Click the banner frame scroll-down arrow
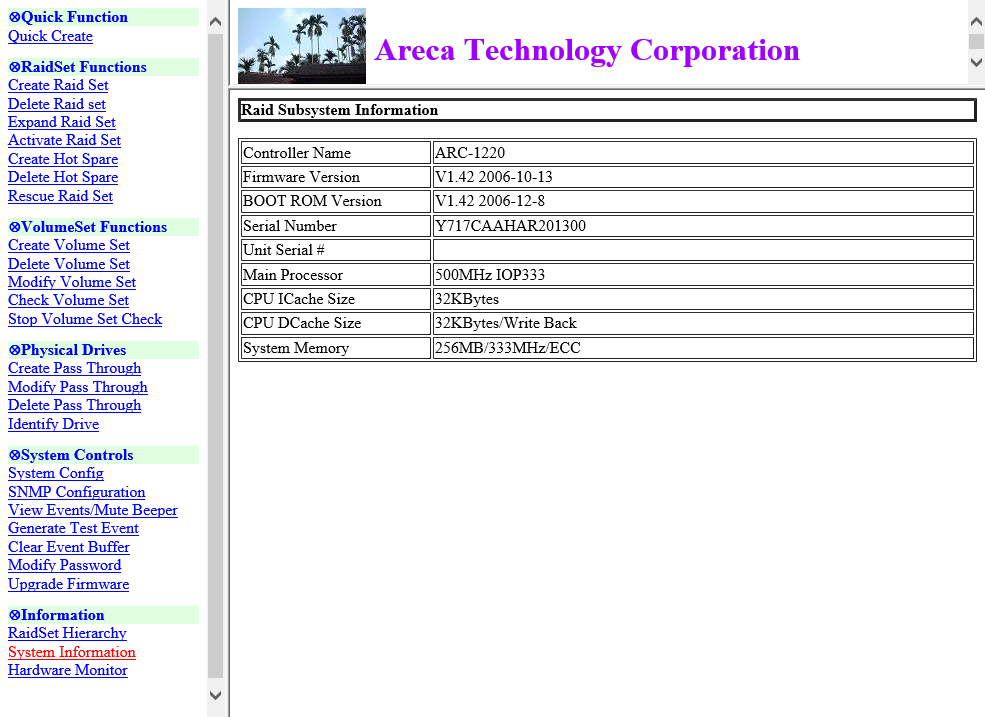985x717 pixels. [x=976, y=62]
